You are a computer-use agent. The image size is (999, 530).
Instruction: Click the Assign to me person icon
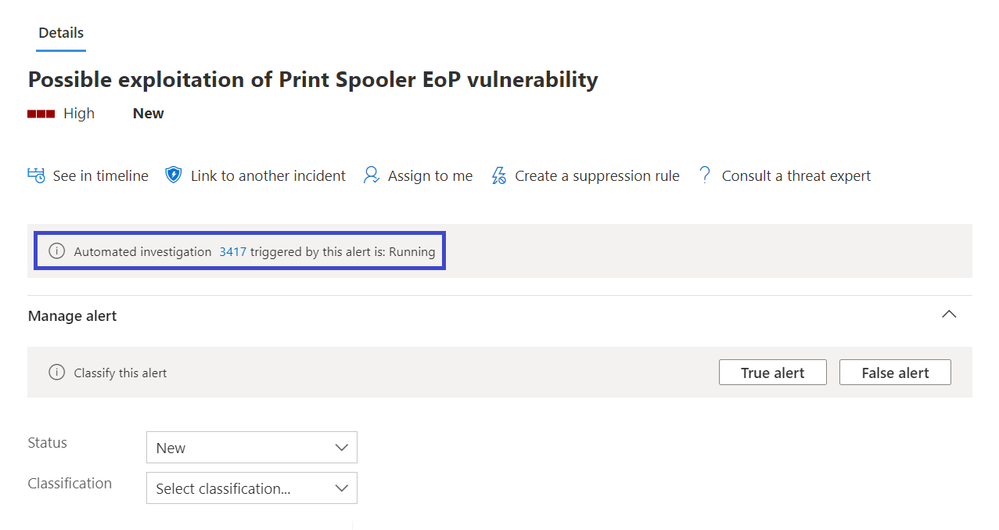click(371, 175)
